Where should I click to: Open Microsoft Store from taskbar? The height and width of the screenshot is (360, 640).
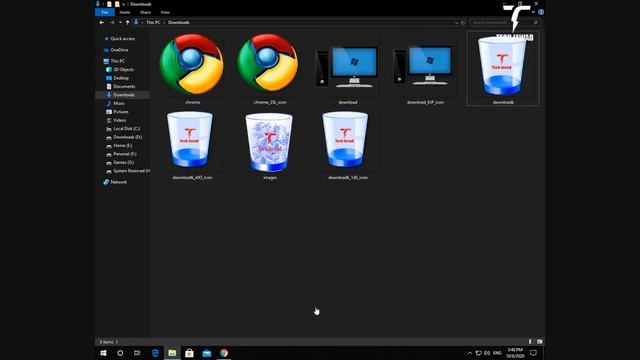coord(189,353)
